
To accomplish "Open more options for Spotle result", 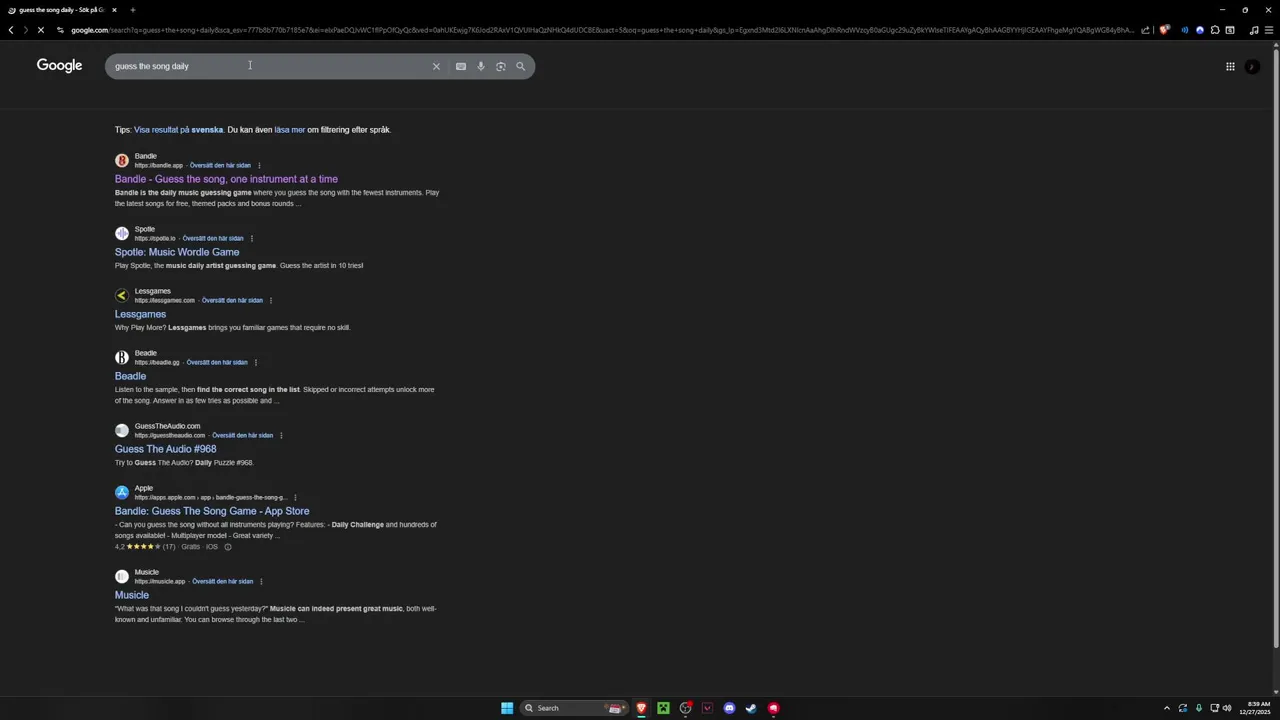I will [x=252, y=239].
